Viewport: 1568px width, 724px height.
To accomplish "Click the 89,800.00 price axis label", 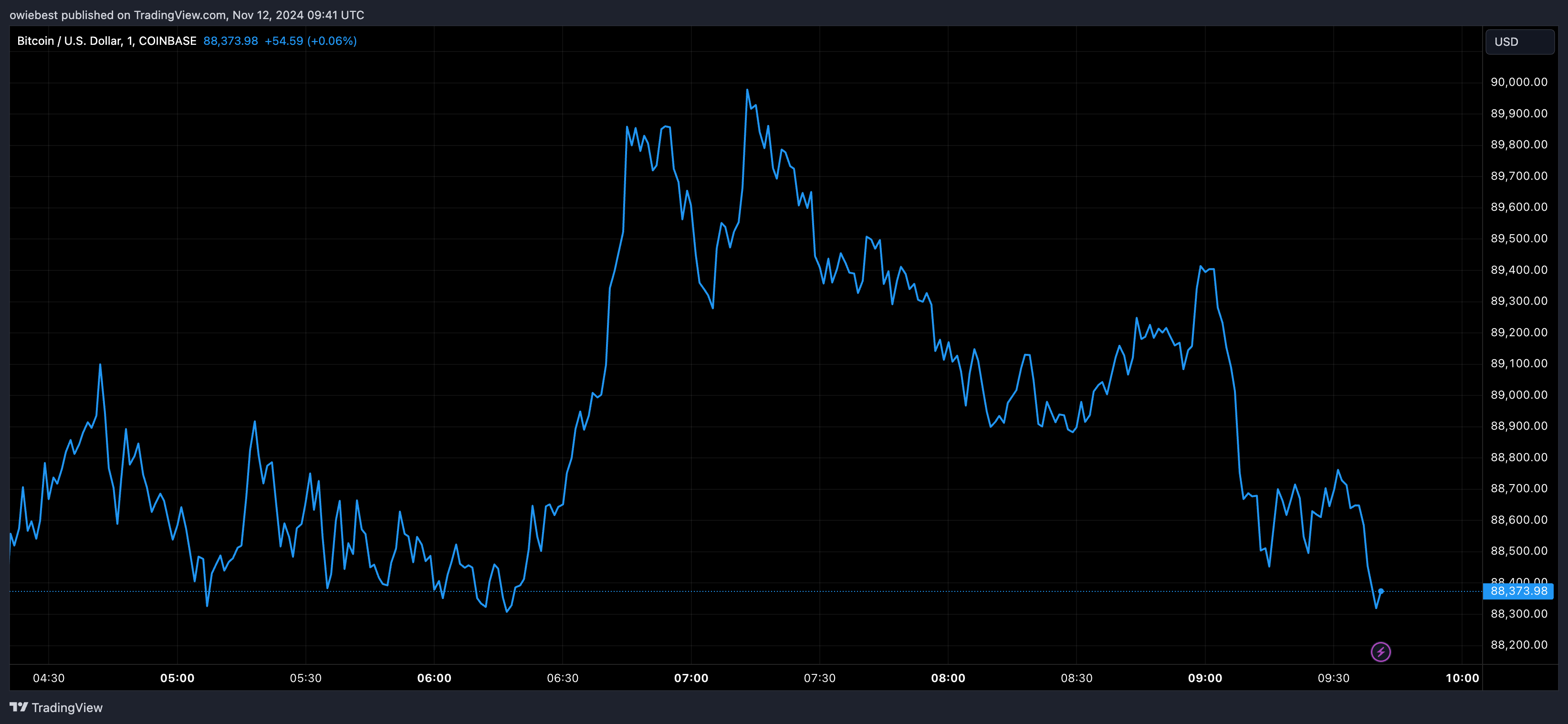I will (1519, 144).
